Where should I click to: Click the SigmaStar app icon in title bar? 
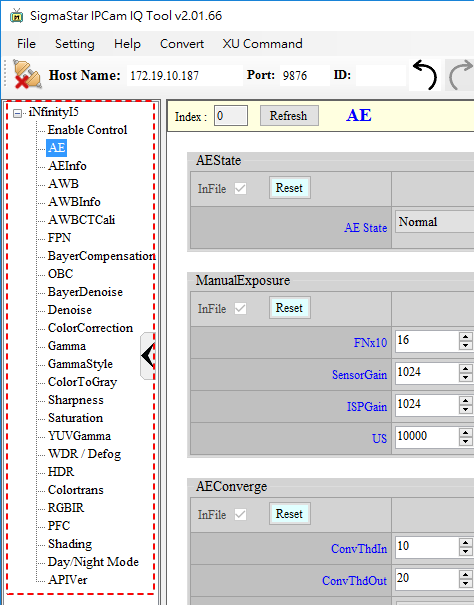(x=17, y=16)
